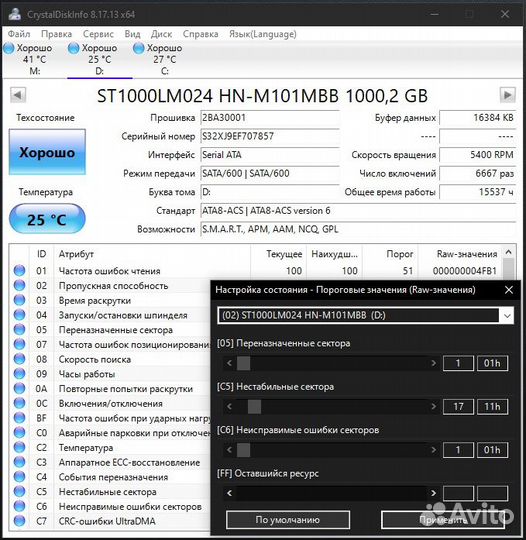Click the CrystalDiskInfo app icon in title bar

14,14
